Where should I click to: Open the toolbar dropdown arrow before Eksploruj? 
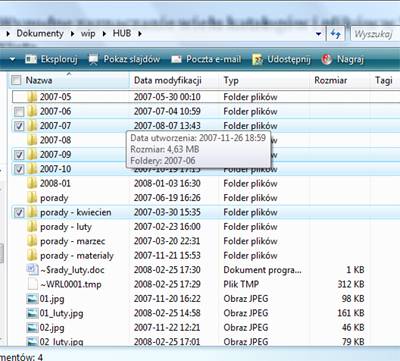coord(12,60)
